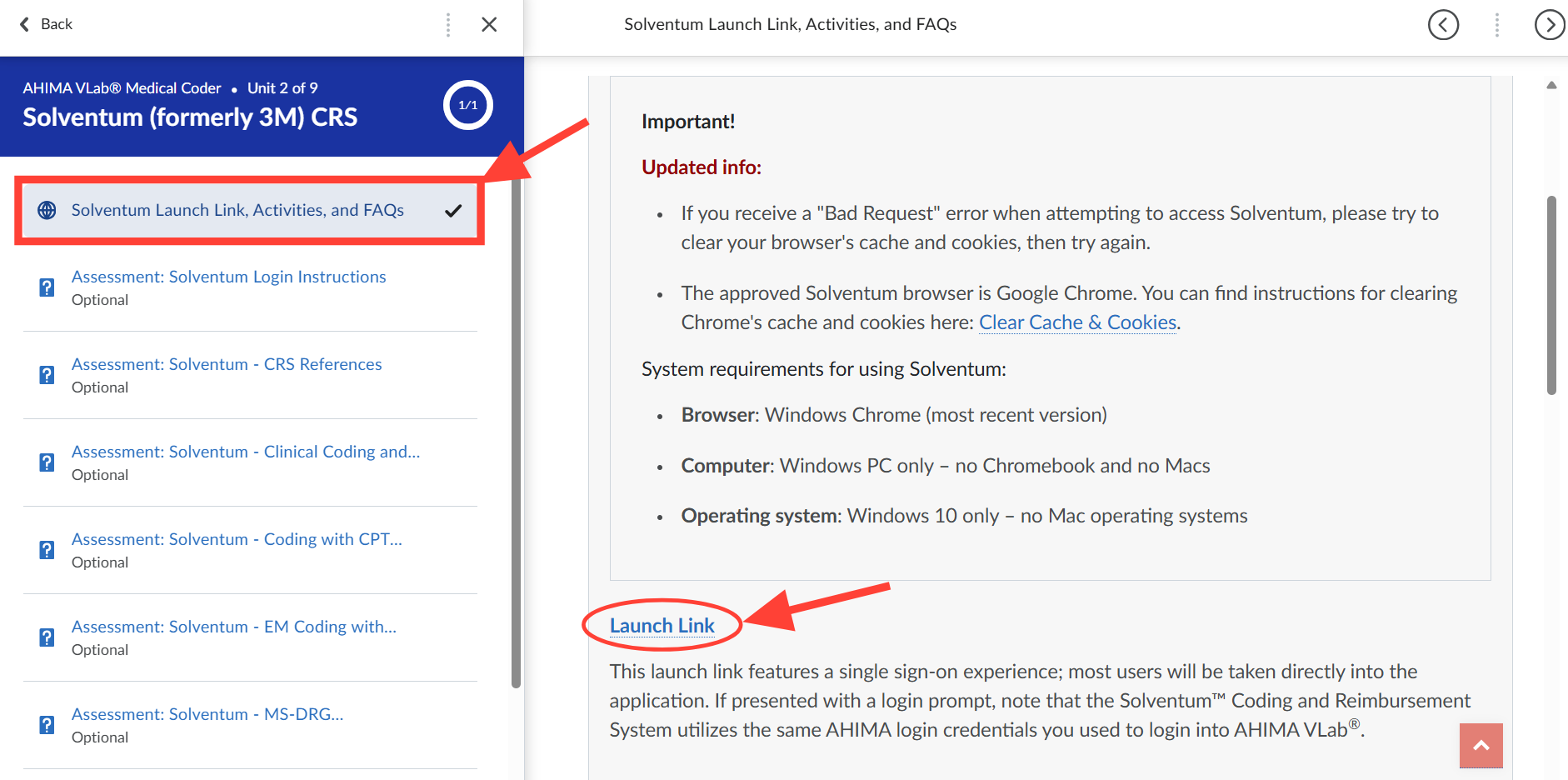1568x780 pixels.
Task: Click quiz icon for Clinical Coding assessment
Action: pos(47,462)
